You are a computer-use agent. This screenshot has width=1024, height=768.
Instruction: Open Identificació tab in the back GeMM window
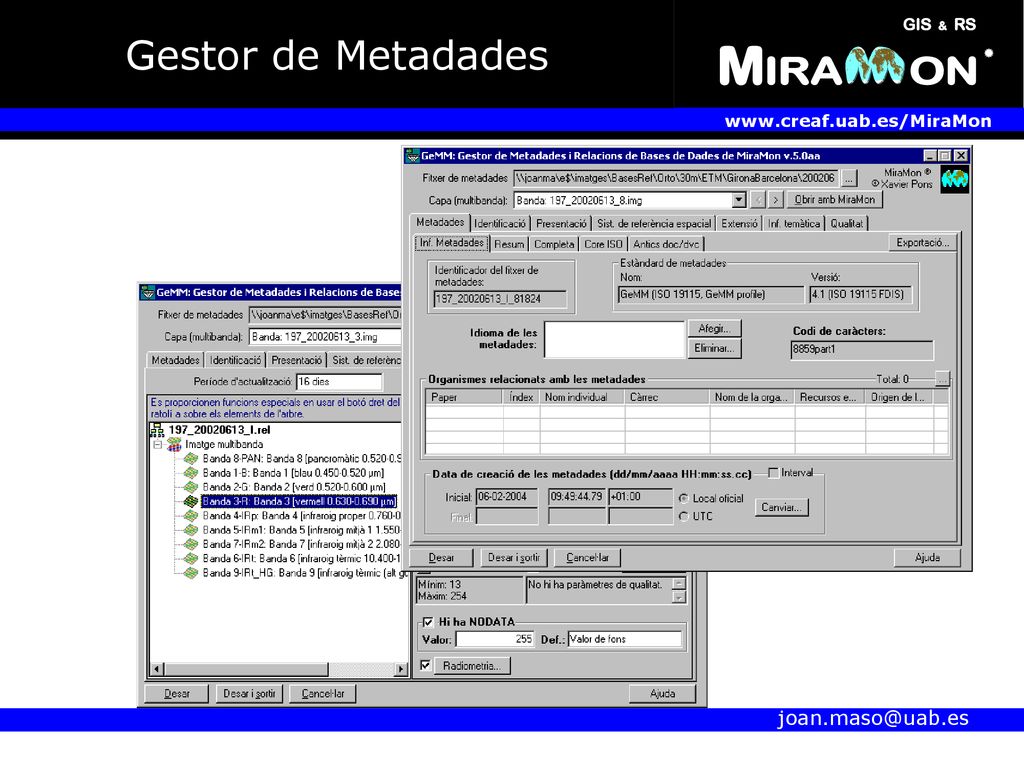[x=235, y=360]
